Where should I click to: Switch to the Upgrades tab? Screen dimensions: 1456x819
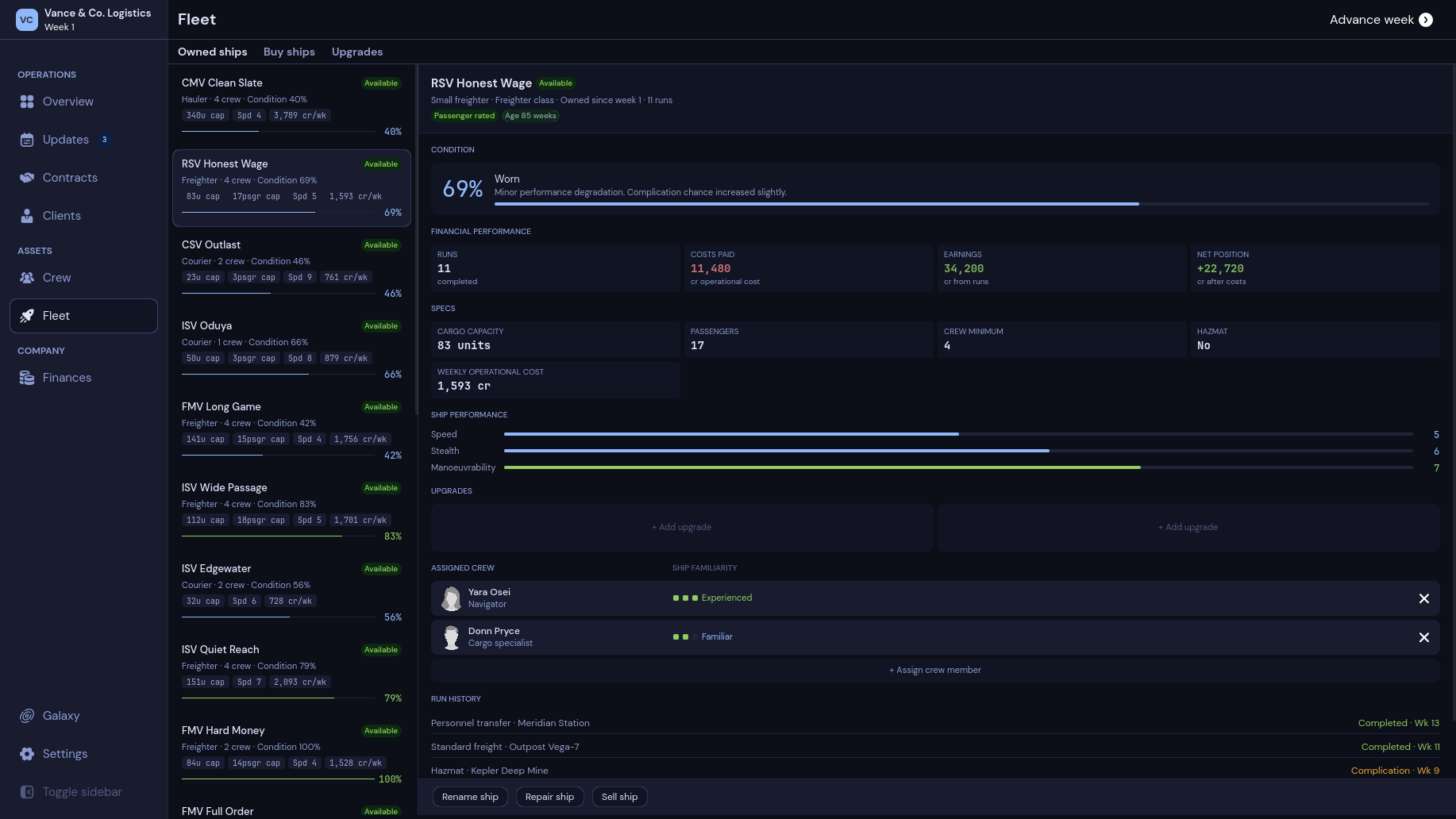(357, 52)
